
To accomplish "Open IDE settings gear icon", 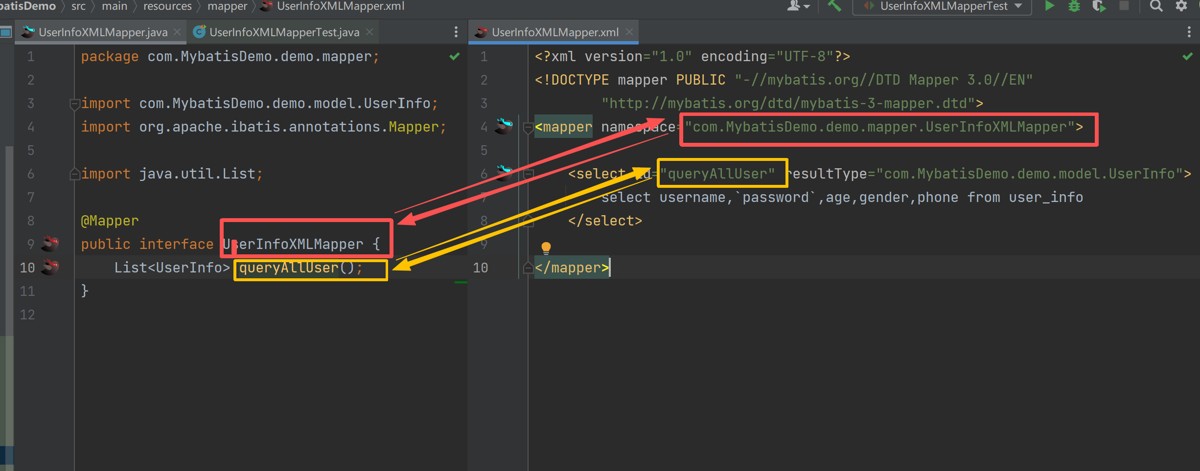I will point(1181,6).
